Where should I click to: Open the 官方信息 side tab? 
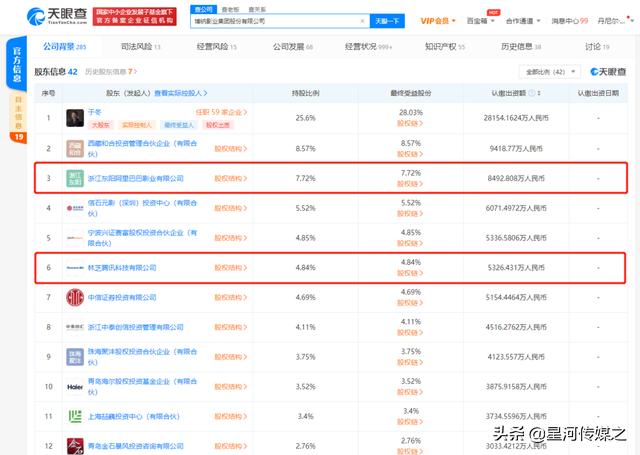click(x=17, y=63)
